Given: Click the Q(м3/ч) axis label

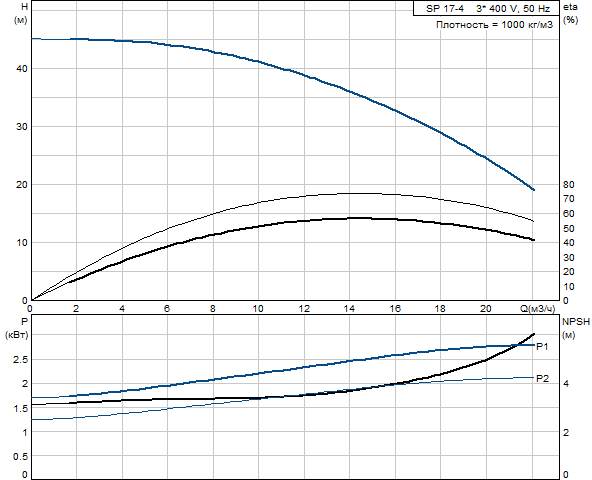Looking at the screenshot, I should pos(538,309).
